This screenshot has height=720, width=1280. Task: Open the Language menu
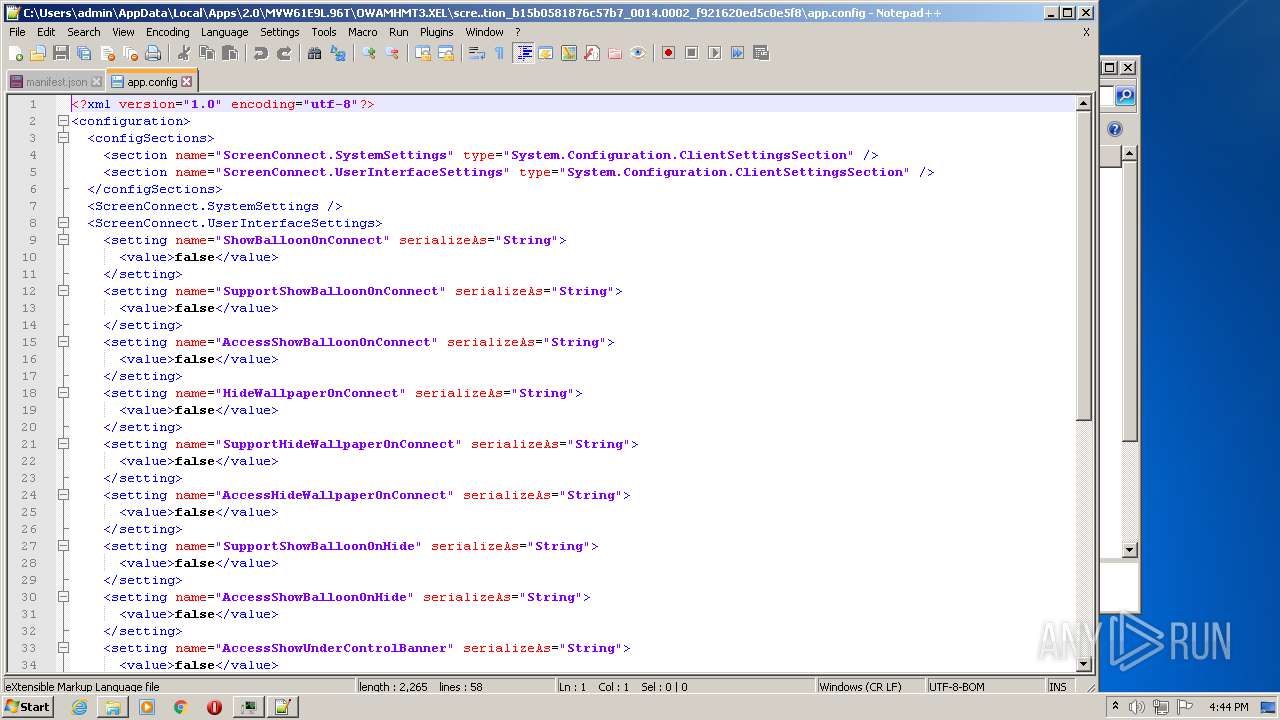coord(224,32)
